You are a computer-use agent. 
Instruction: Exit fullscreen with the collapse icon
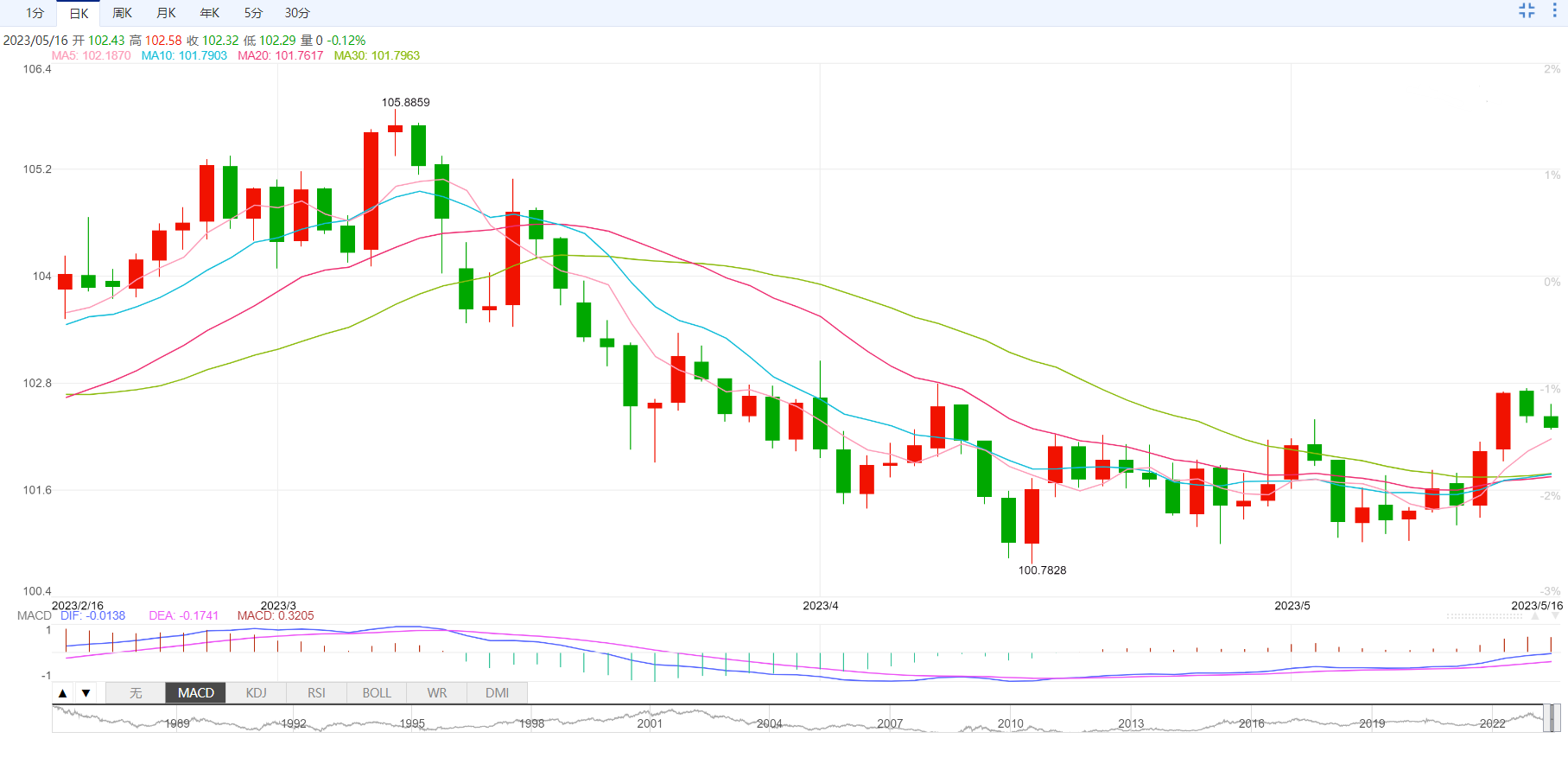(x=1527, y=10)
